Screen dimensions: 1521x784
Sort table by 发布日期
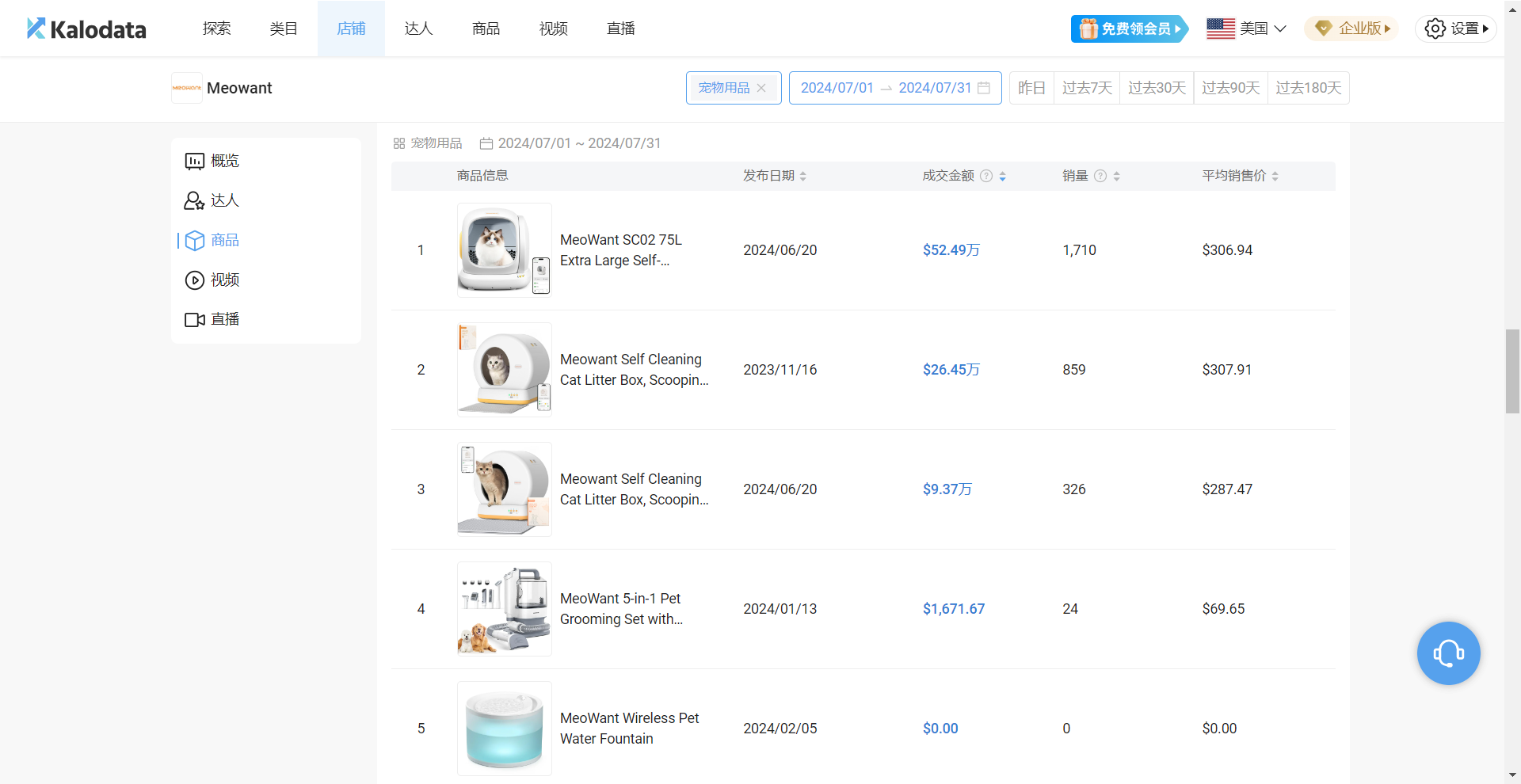(802, 176)
